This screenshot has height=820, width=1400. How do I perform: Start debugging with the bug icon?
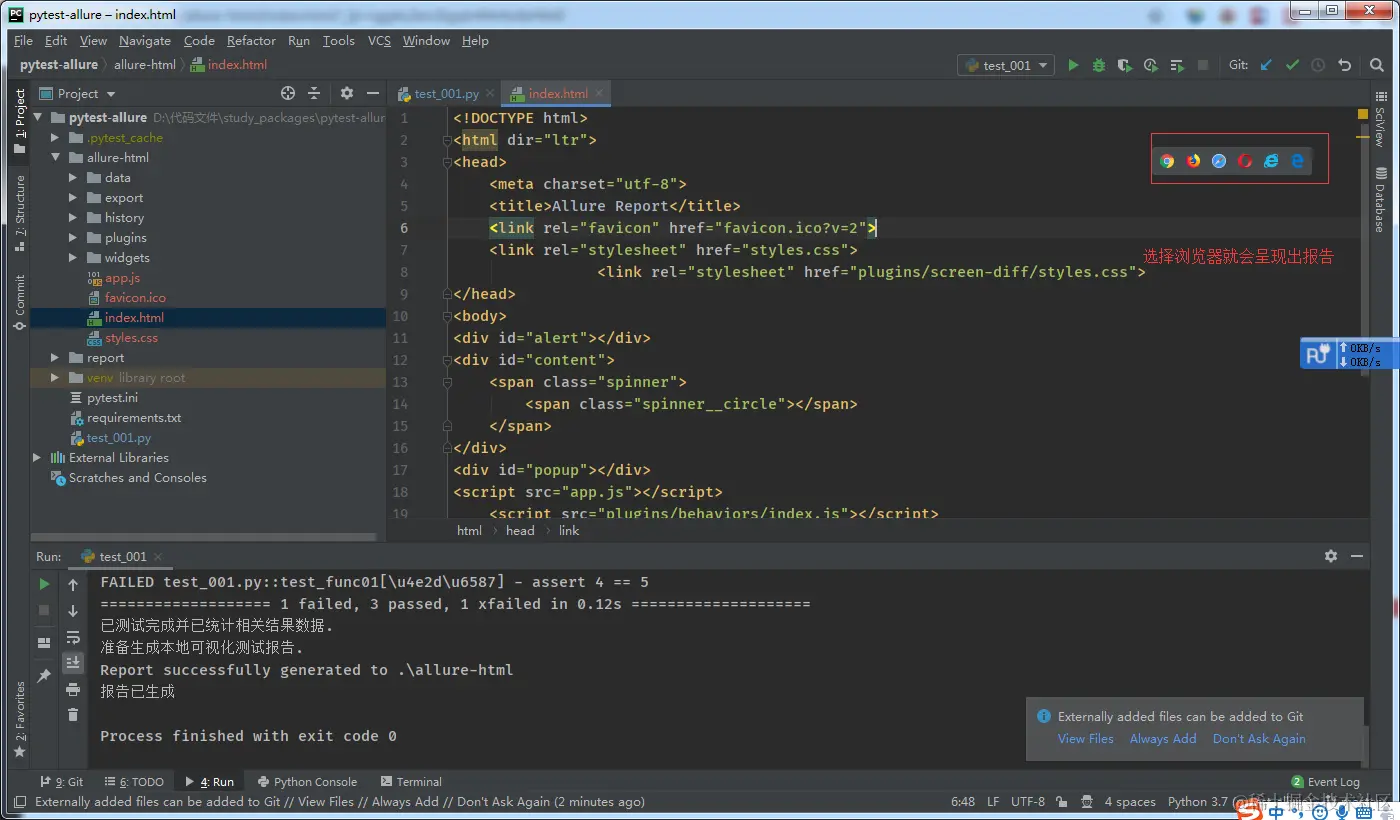1099,65
